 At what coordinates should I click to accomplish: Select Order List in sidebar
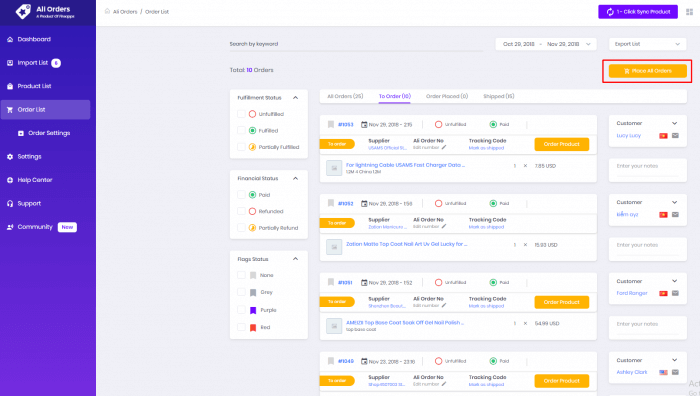click(x=46, y=109)
